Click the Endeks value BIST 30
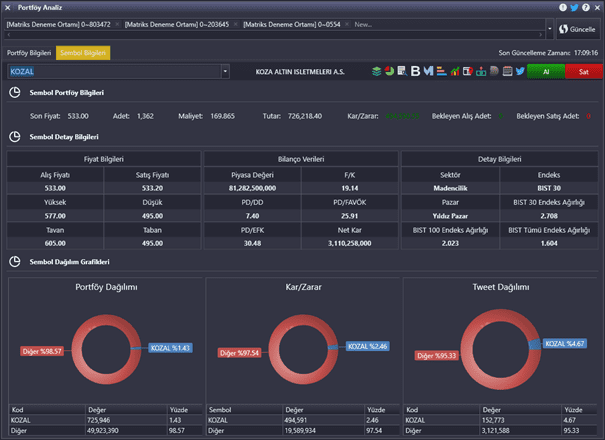The height and width of the screenshot is (440, 605). pos(549,188)
